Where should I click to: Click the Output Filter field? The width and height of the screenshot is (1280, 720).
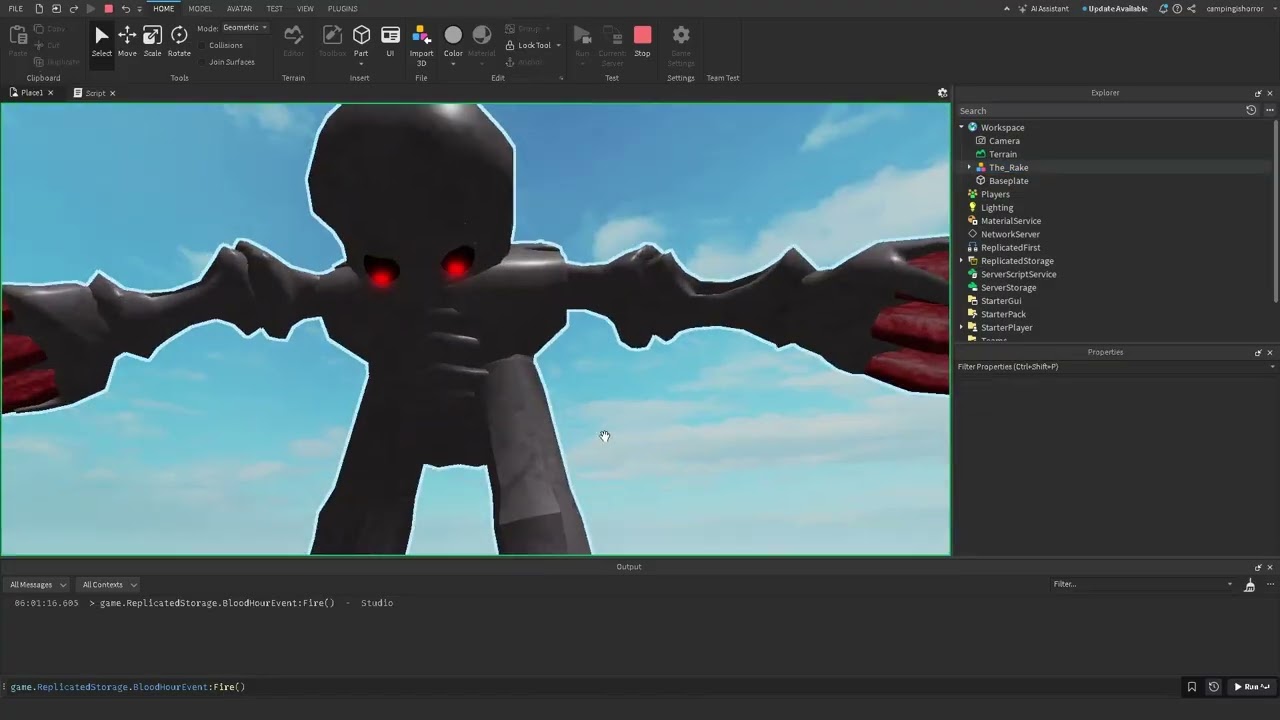pos(1143,584)
